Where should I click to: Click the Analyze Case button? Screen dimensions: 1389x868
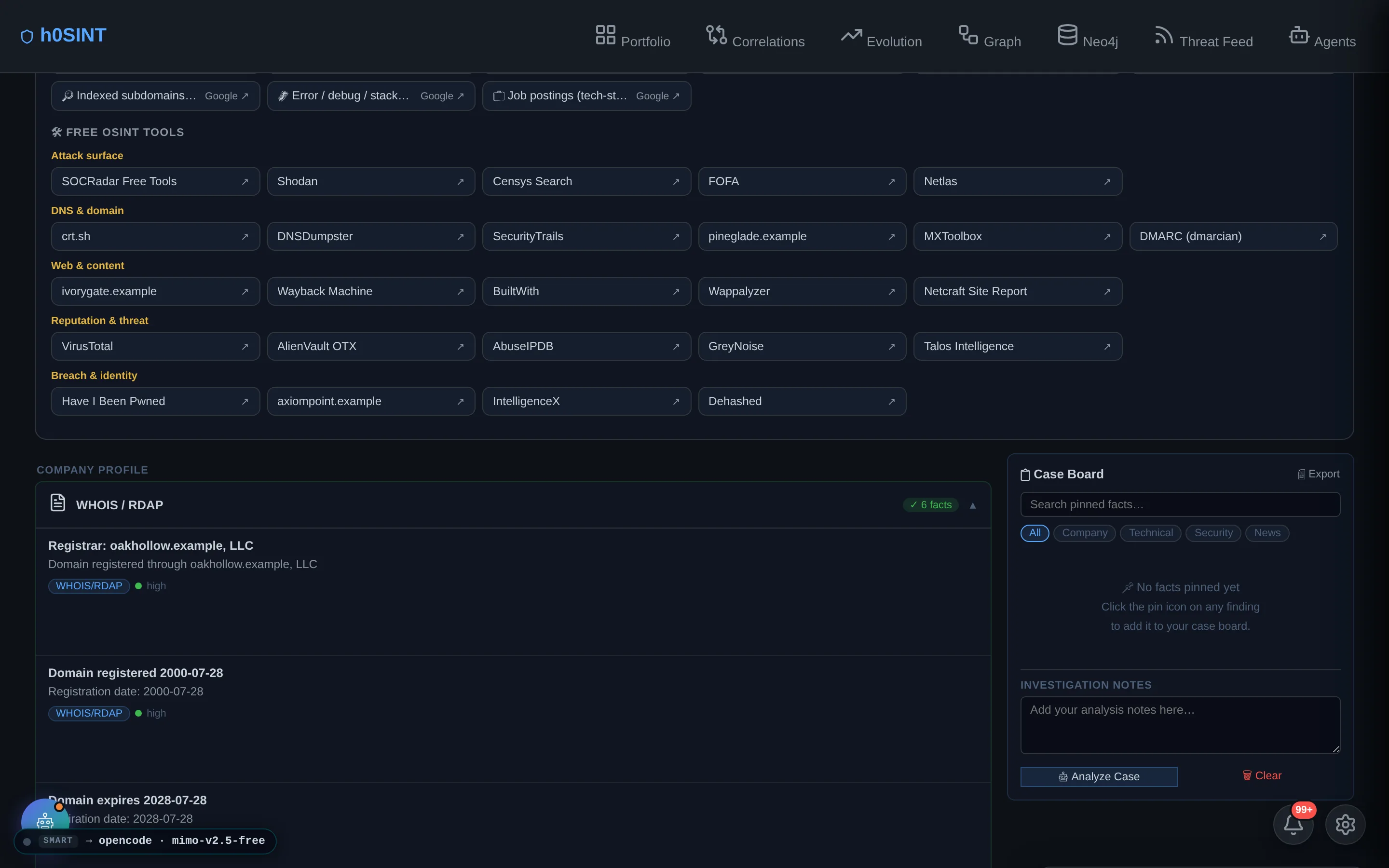point(1099,777)
